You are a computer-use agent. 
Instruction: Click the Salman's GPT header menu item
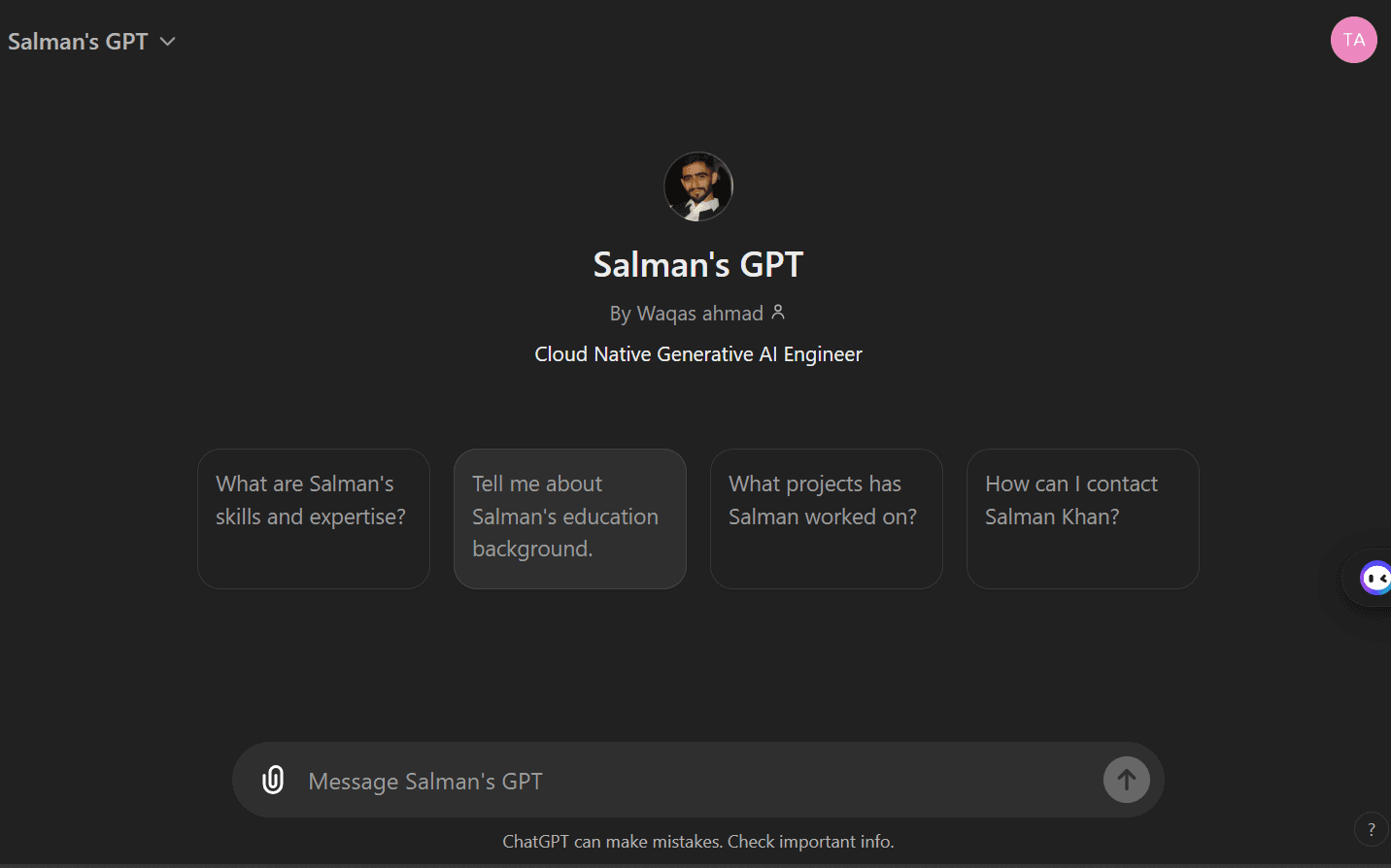click(77, 41)
